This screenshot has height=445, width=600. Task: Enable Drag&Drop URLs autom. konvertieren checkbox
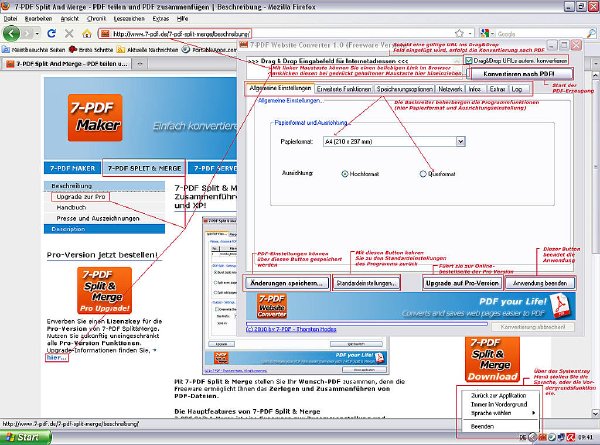469,60
